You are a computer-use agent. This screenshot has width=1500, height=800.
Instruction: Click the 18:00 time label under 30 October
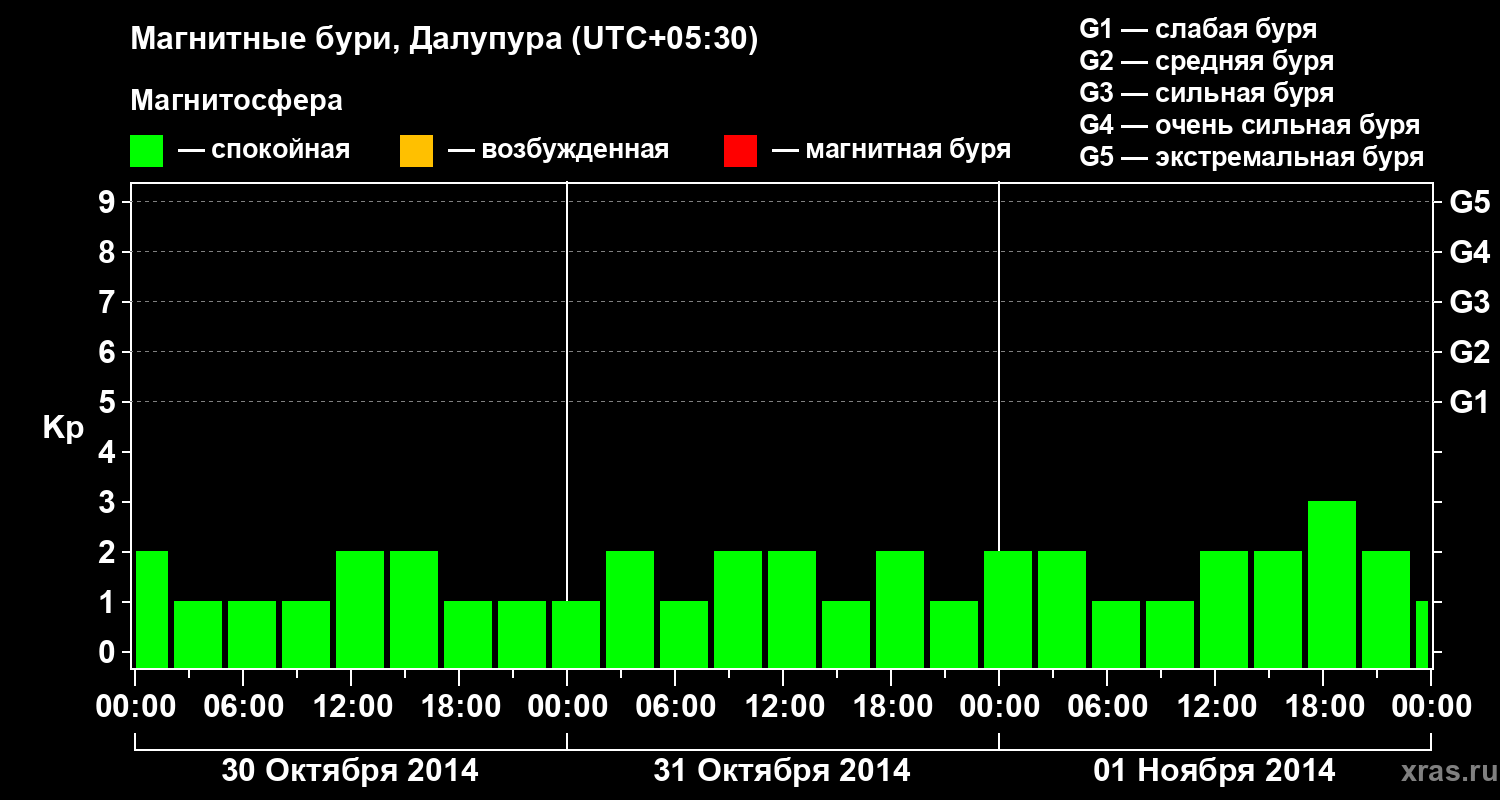click(461, 706)
